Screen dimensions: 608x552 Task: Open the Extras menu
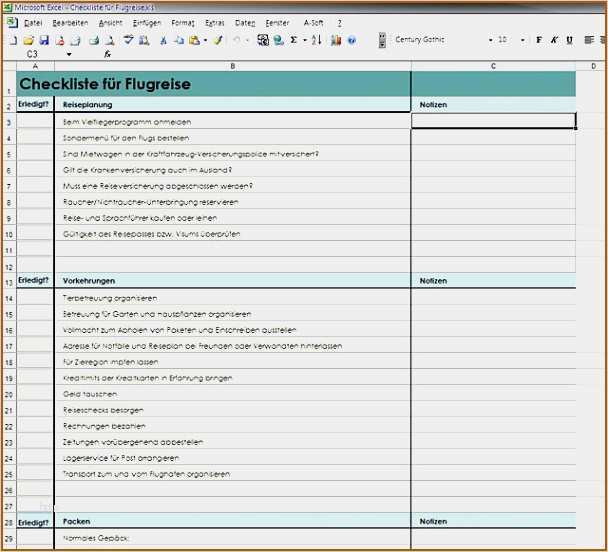(x=215, y=23)
